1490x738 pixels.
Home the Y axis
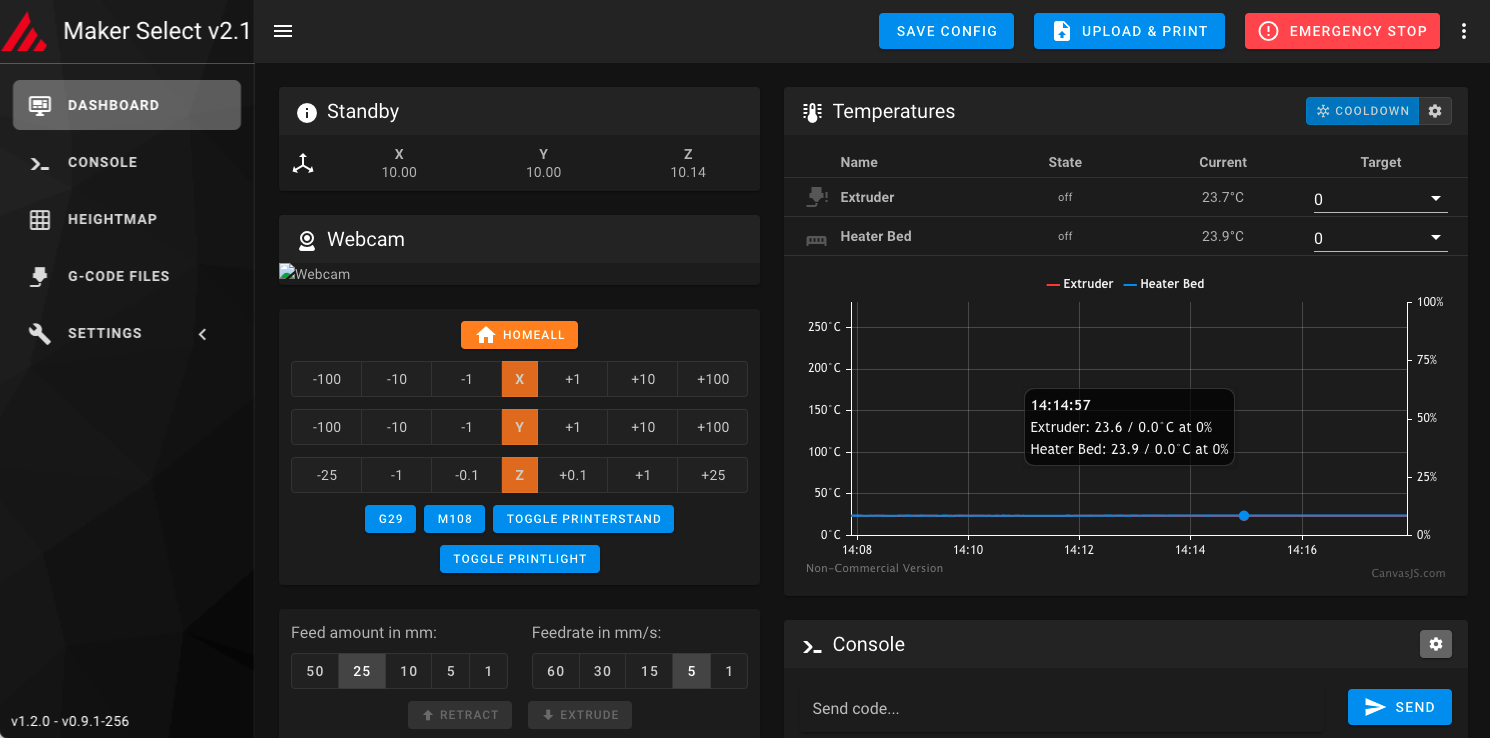[x=520, y=427]
